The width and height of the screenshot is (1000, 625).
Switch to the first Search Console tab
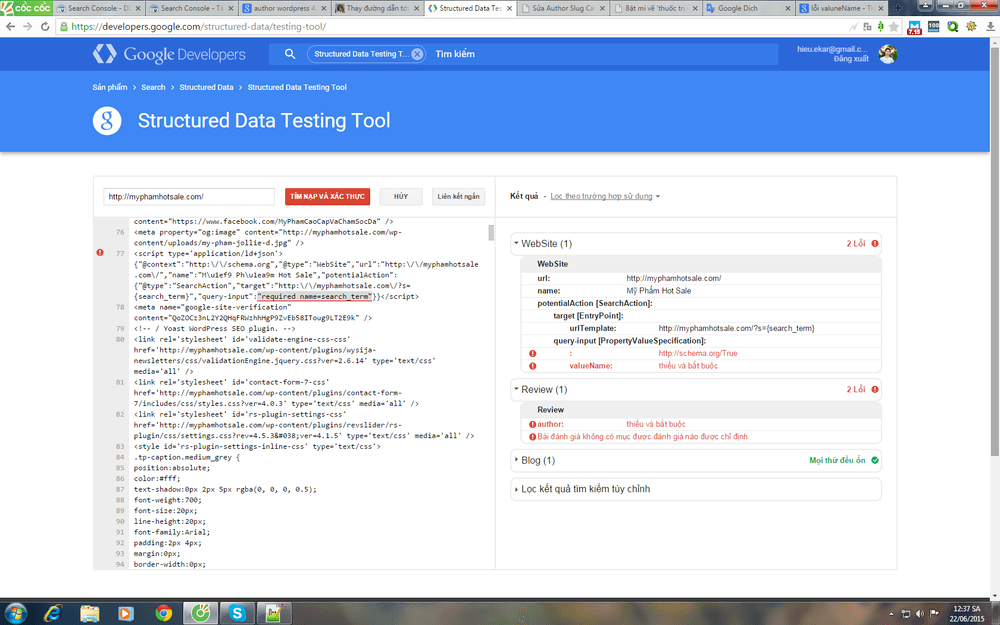(99, 8)
